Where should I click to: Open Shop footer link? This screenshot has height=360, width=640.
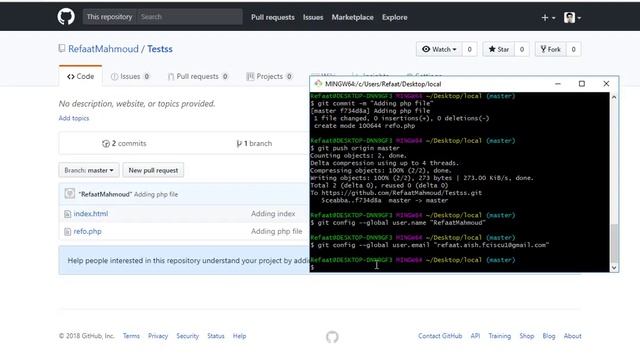tap(527, 336)
